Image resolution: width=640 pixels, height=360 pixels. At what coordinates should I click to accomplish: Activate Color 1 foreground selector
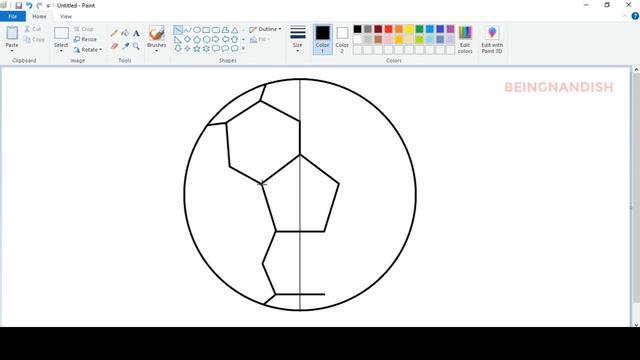pyautogui.click(x=322, y=39)
